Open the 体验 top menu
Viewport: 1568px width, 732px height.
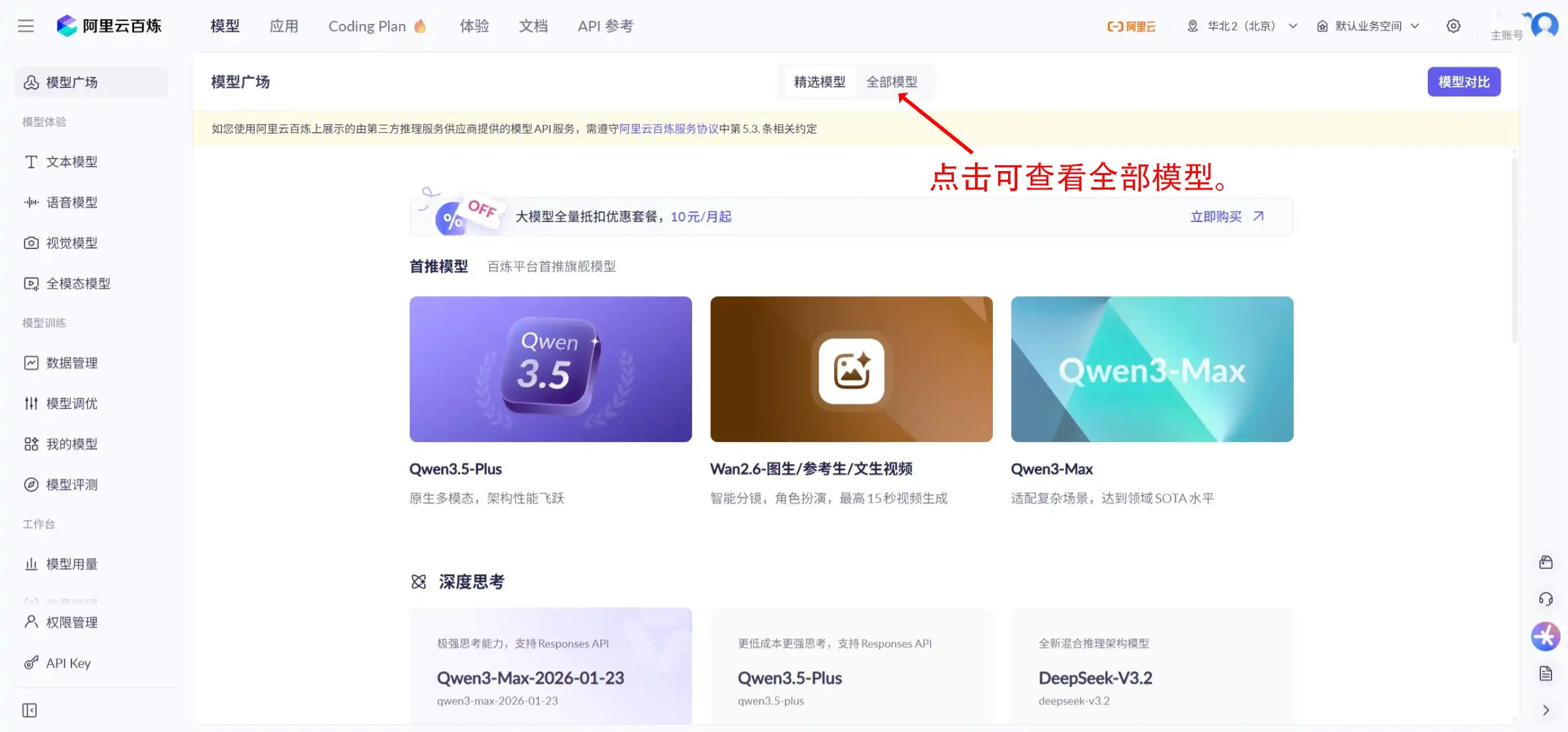[x=475, y=26]
